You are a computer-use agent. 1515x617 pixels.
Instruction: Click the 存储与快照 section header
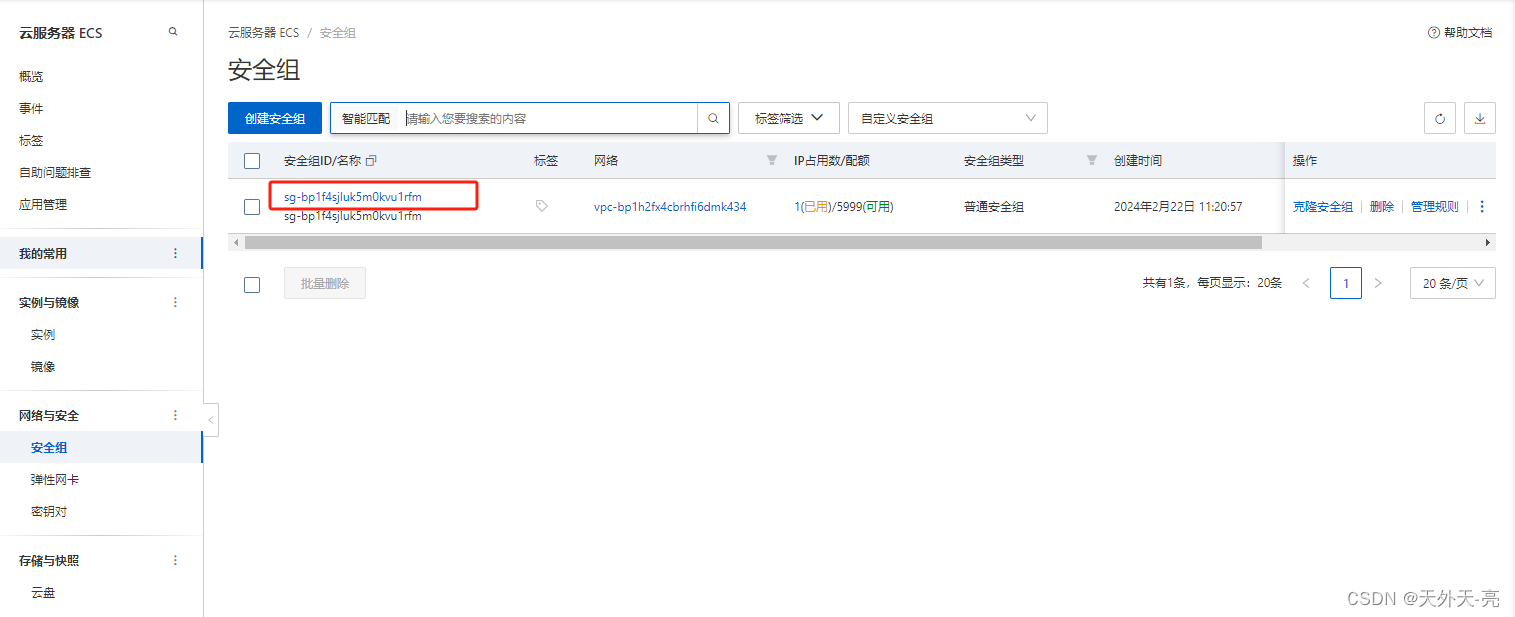(x=49, y=561)
